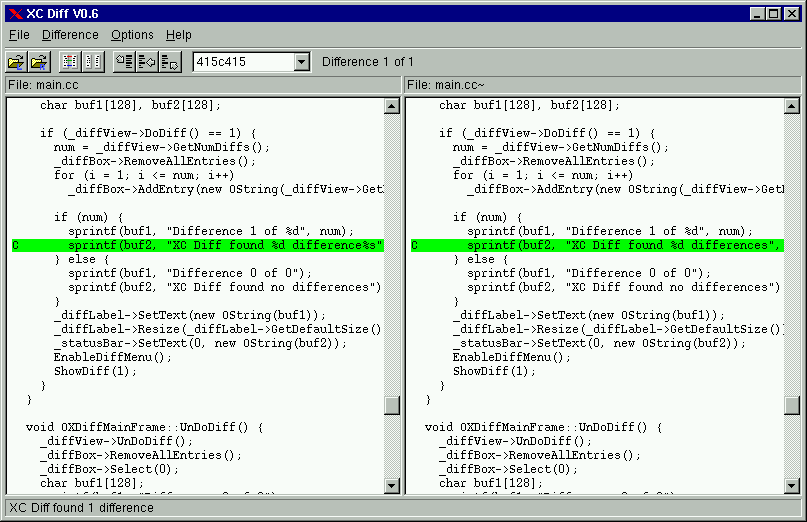
Task: Click the red X application icon in title bar
Action: click(16, 14)
